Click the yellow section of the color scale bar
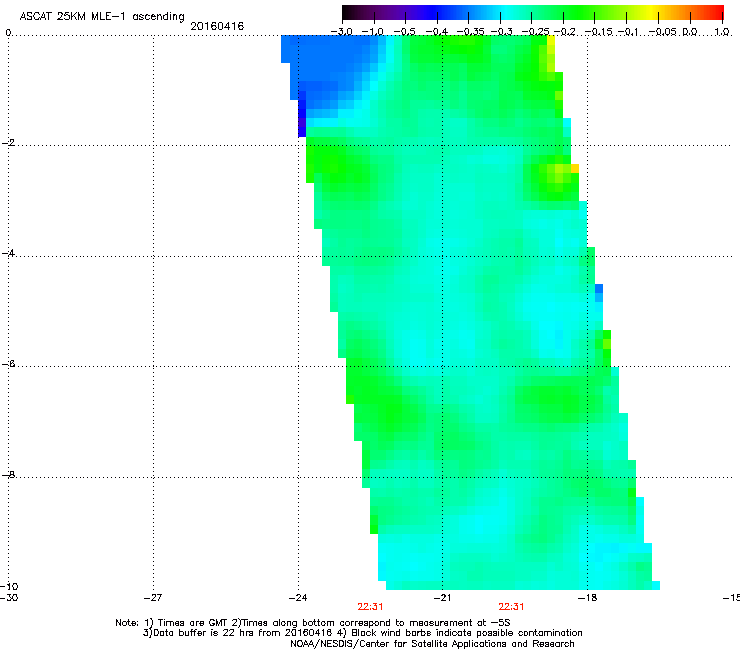This screenshot has width=740, height=650. tap(651, 12)
